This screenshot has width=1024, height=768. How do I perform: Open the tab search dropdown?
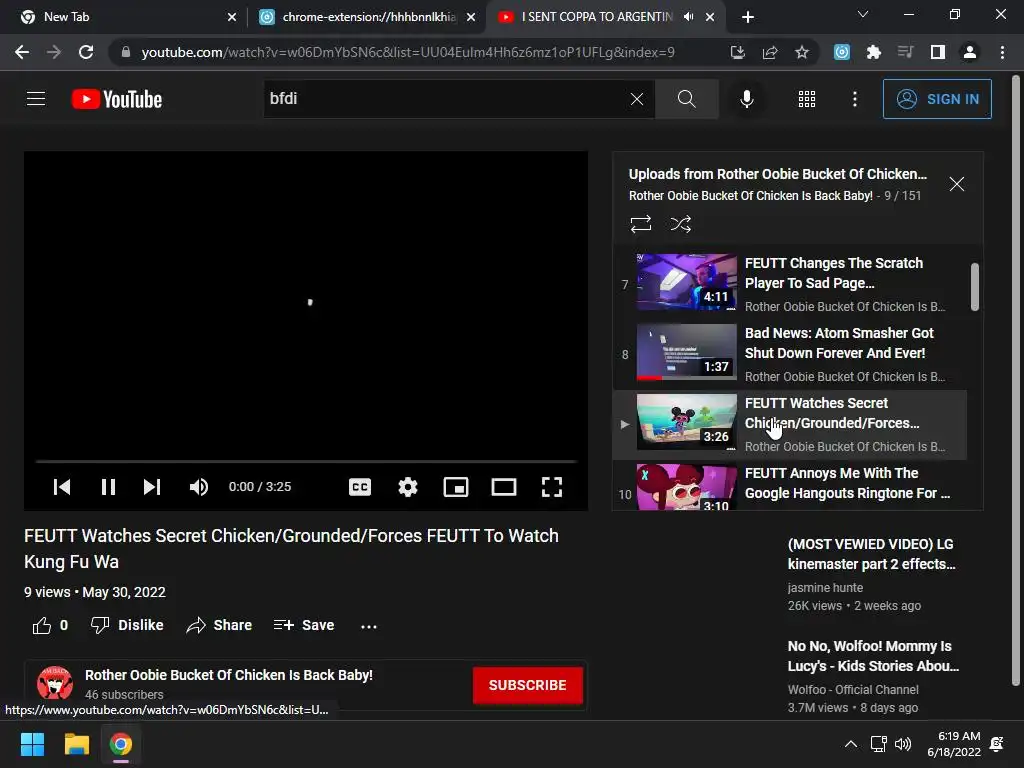point(863,14)
